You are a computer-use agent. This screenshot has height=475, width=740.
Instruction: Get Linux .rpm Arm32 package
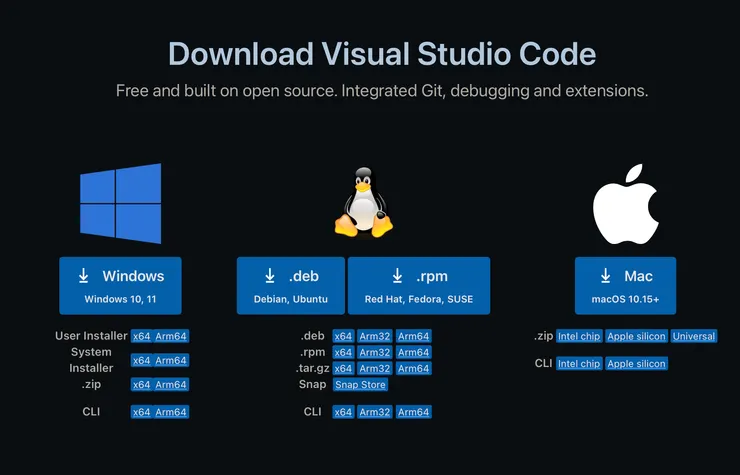point(375,352)
